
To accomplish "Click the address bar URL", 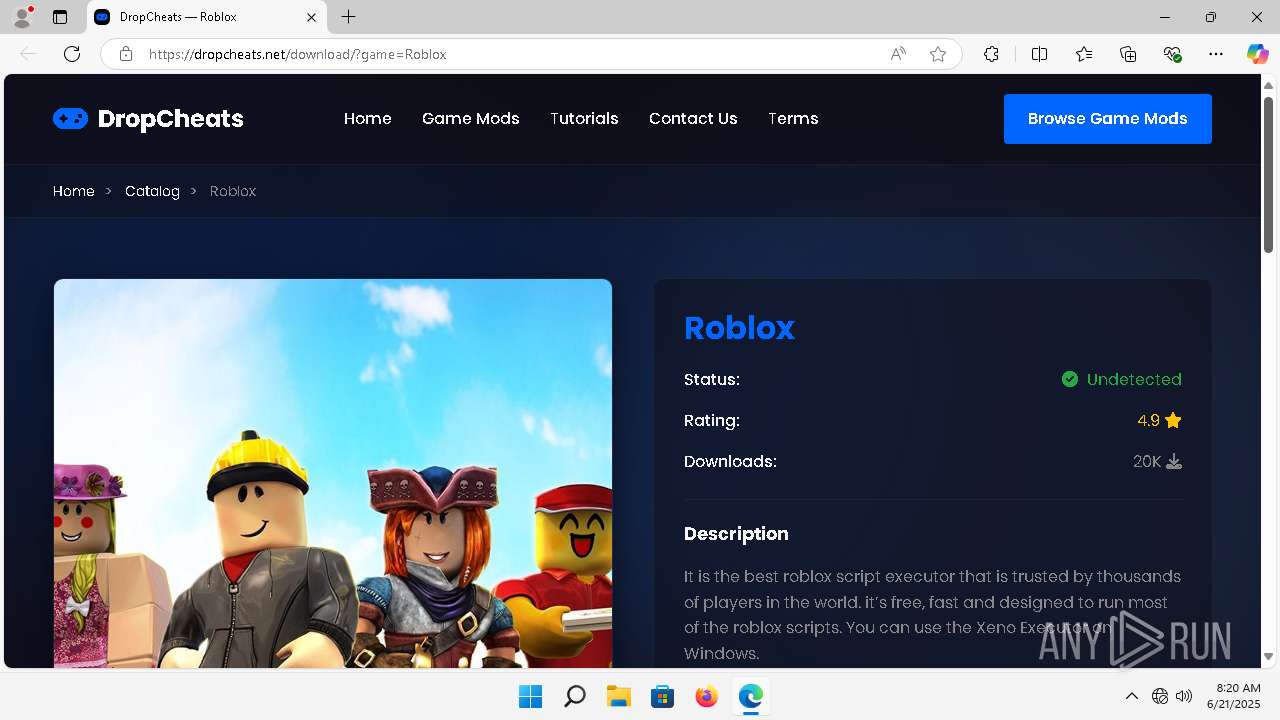I will 297,54.
